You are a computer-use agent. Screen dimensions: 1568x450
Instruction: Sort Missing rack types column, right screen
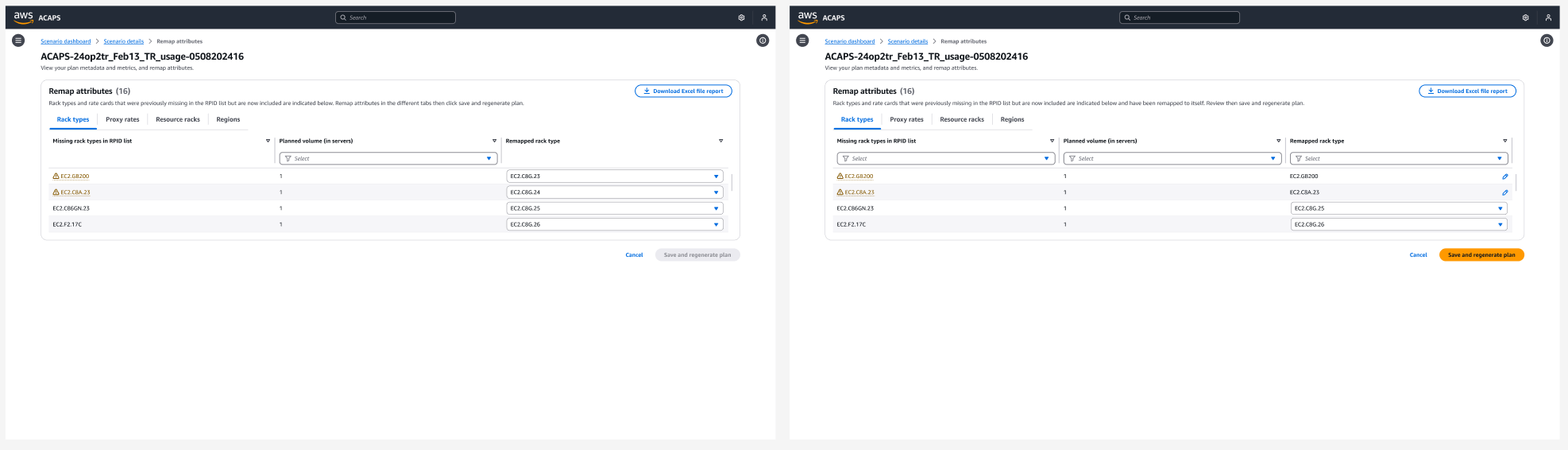tap(1052, 141)
